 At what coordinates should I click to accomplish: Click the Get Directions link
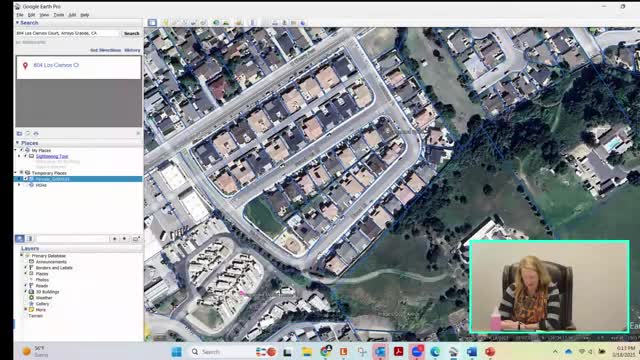tap(105, 50)
